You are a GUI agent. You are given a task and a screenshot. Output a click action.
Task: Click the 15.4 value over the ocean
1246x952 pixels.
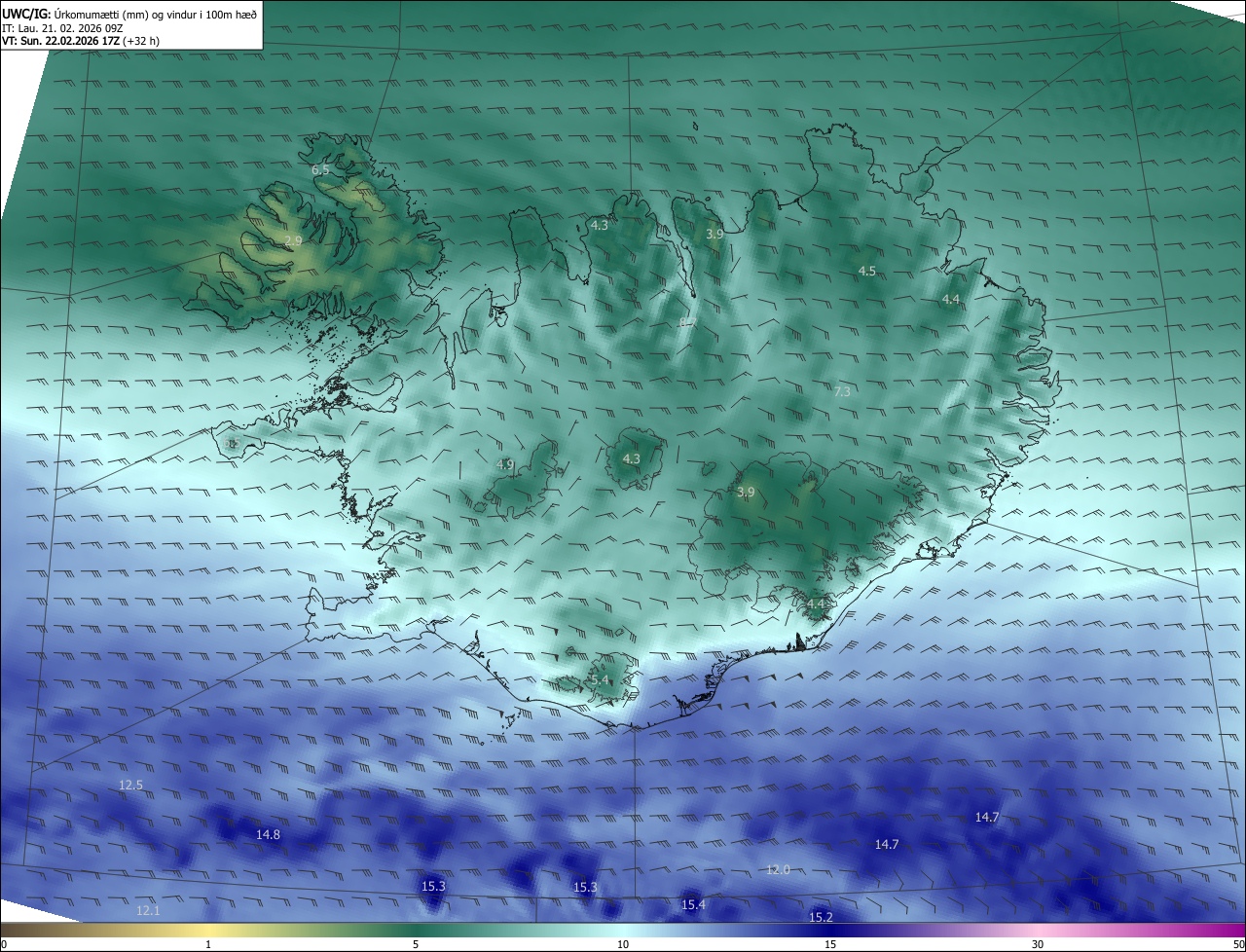pos(693,905)
